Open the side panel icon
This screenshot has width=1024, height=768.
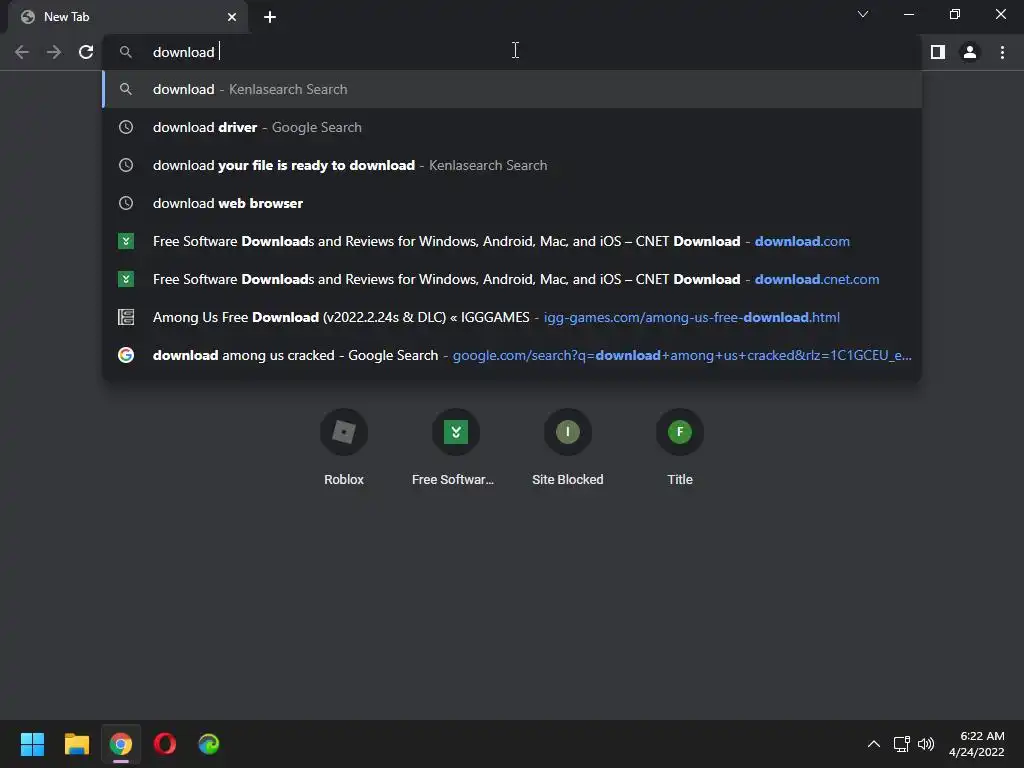pos(938,52)
